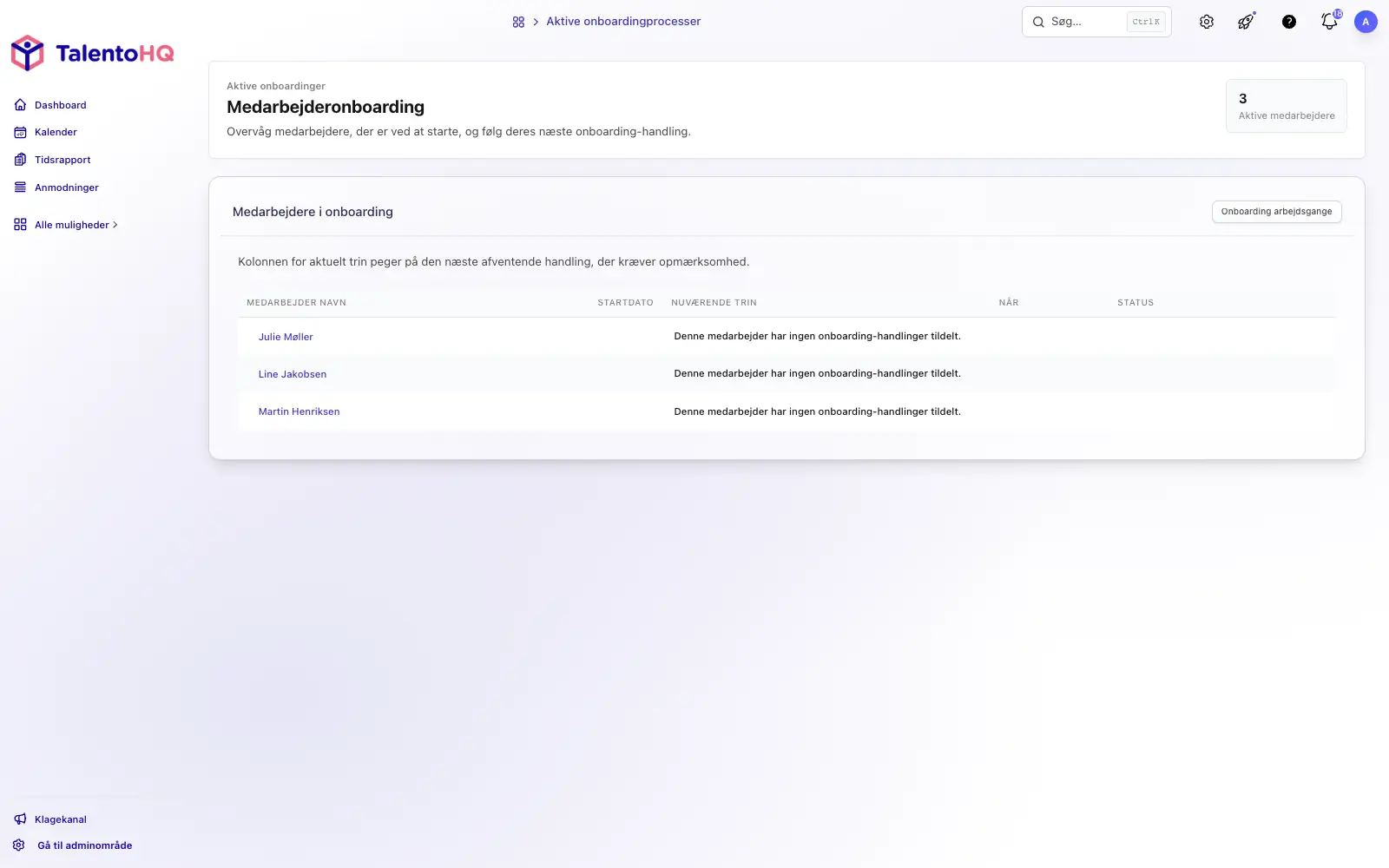Click Martin Henriksen's onboarding status text
Image resolution: width=1389 pixels, height=868 pixels.
tap(817, 411)
